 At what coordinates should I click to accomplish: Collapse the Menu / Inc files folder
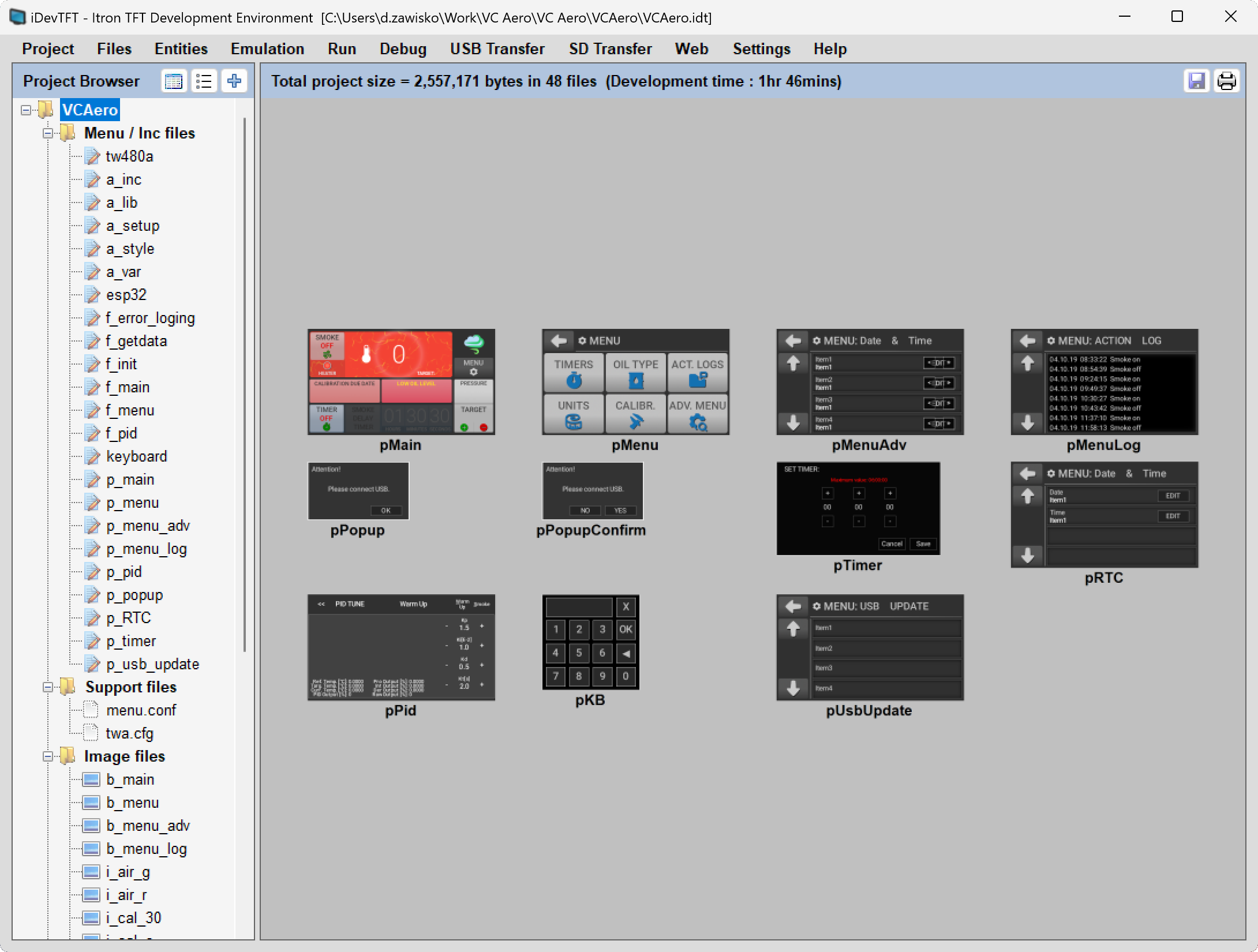pyautogui.click(x=48, y=133)
